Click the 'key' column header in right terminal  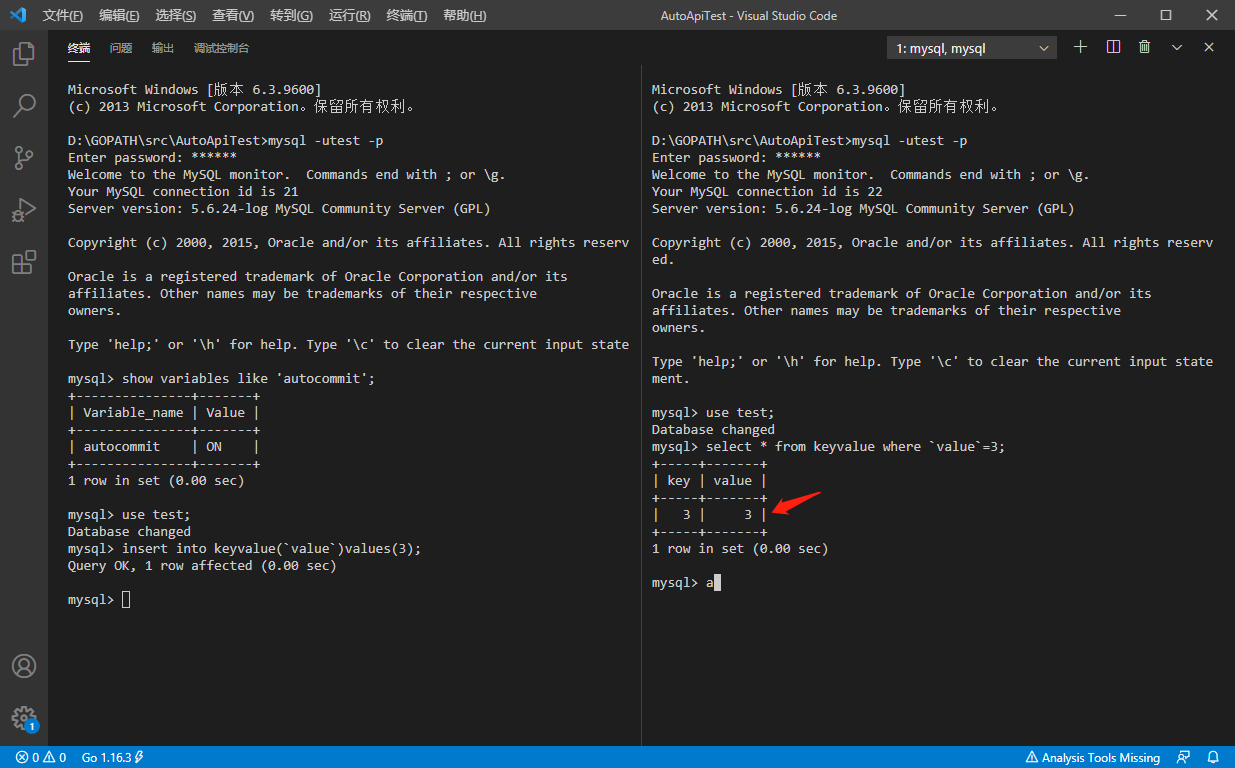click(679, 481)
